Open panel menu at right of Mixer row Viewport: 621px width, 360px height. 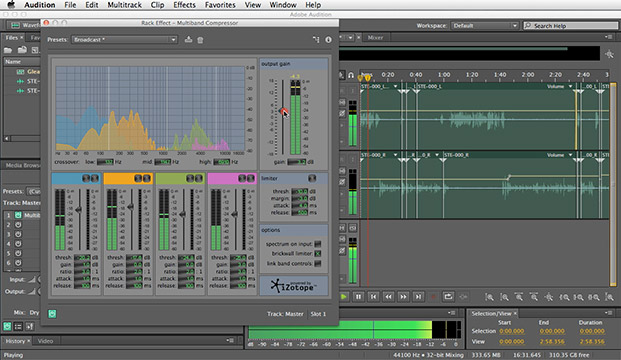click(x=608, y=37)
